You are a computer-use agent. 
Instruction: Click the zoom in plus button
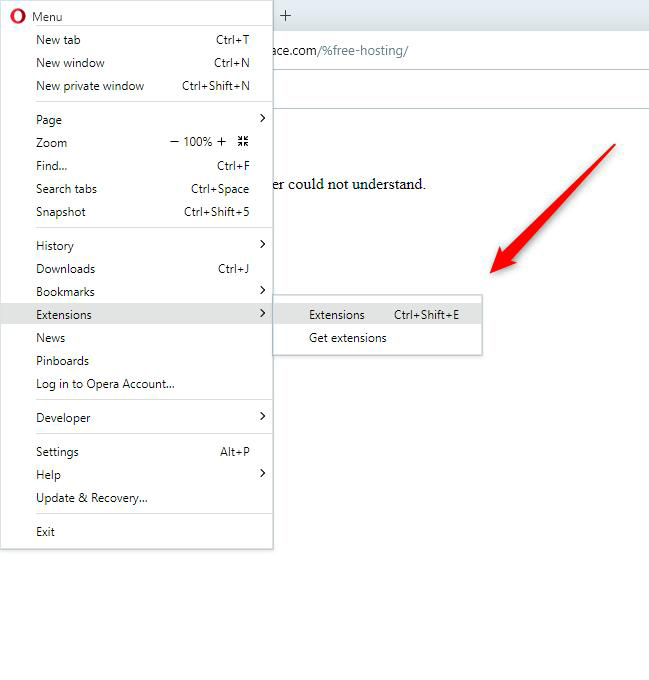[x=222, y=142]
